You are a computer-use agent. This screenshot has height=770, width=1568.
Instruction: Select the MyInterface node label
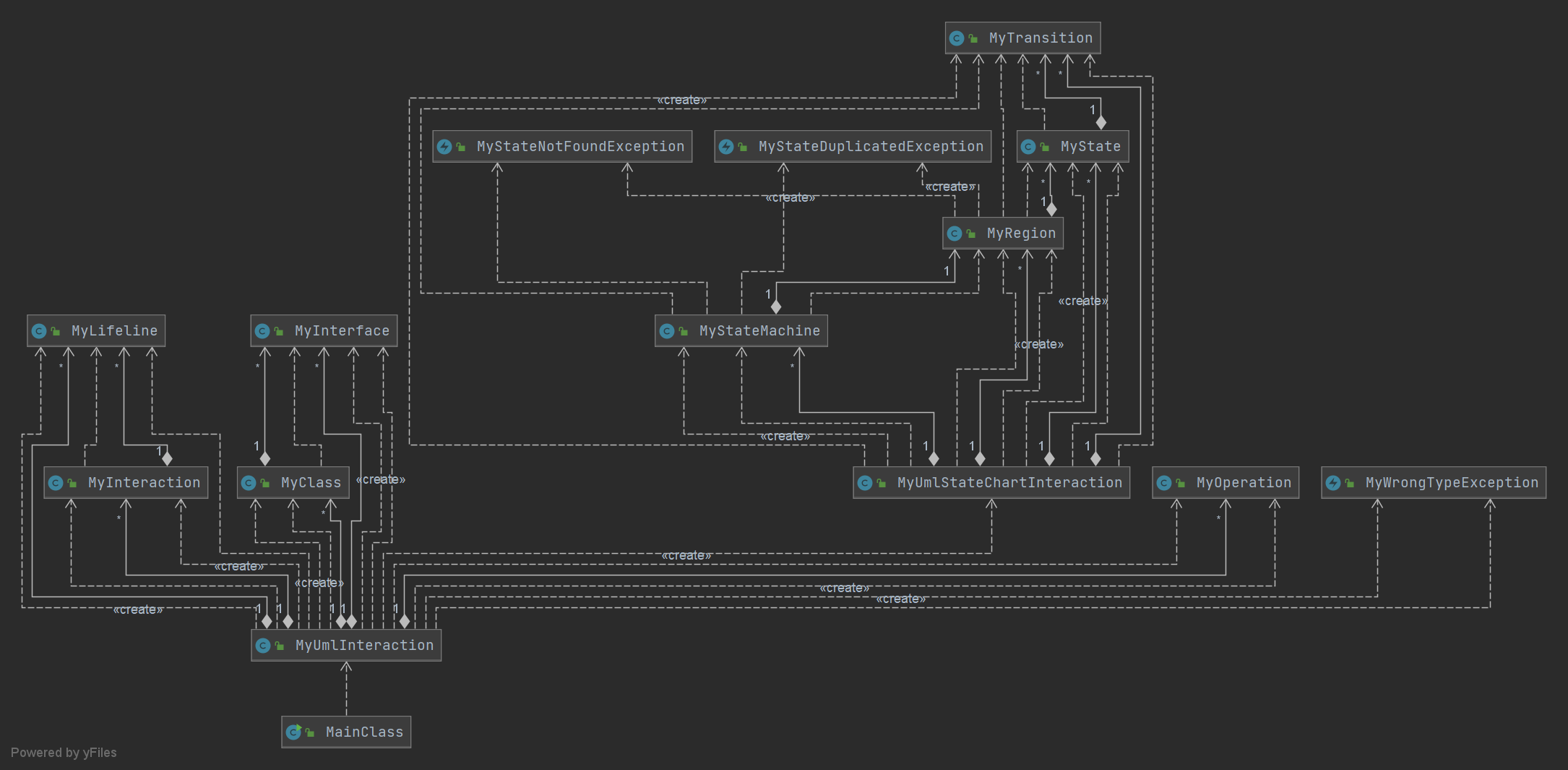tap(342, 331)
